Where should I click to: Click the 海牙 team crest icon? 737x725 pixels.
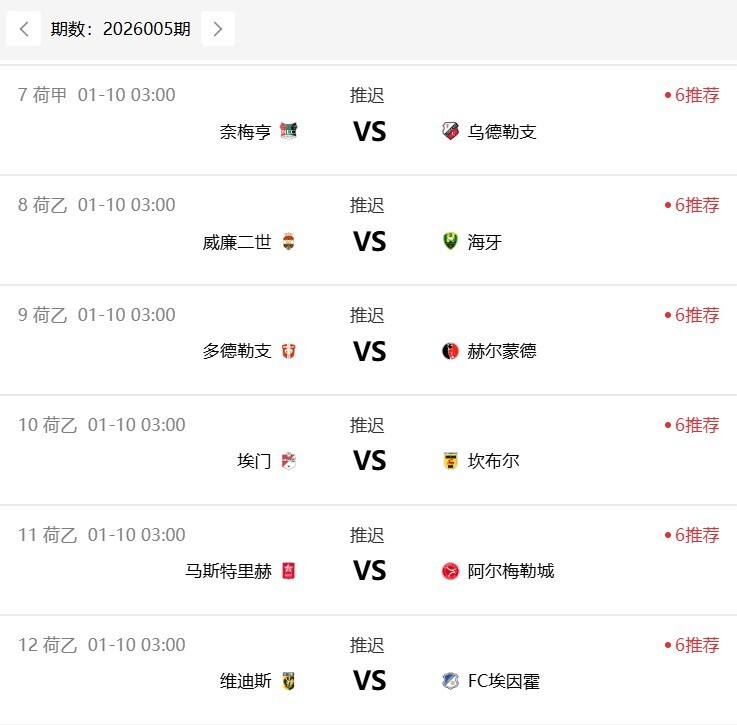[x=450, y=241]
